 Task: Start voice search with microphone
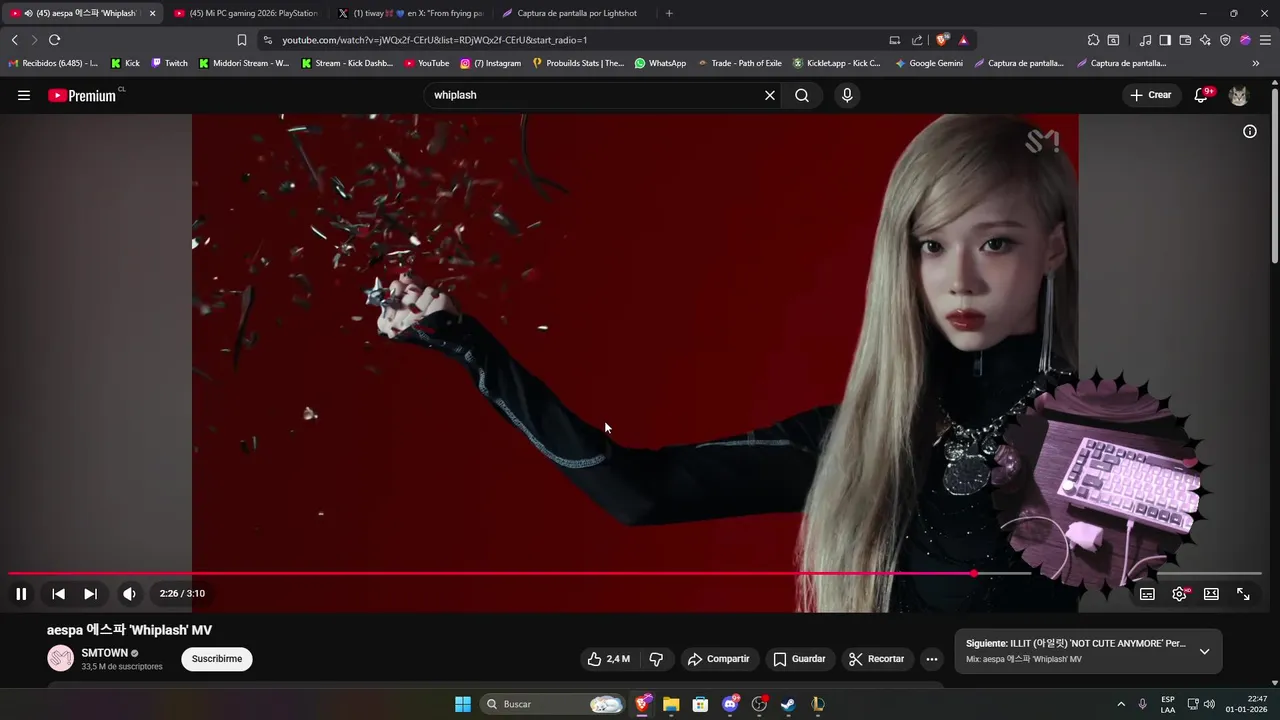847,95
